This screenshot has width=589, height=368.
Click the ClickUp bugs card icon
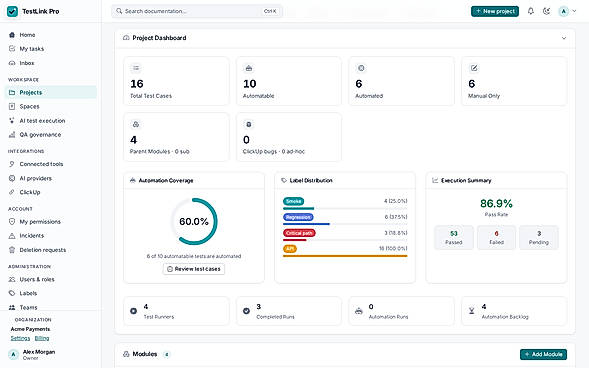[x=249, y=124]
